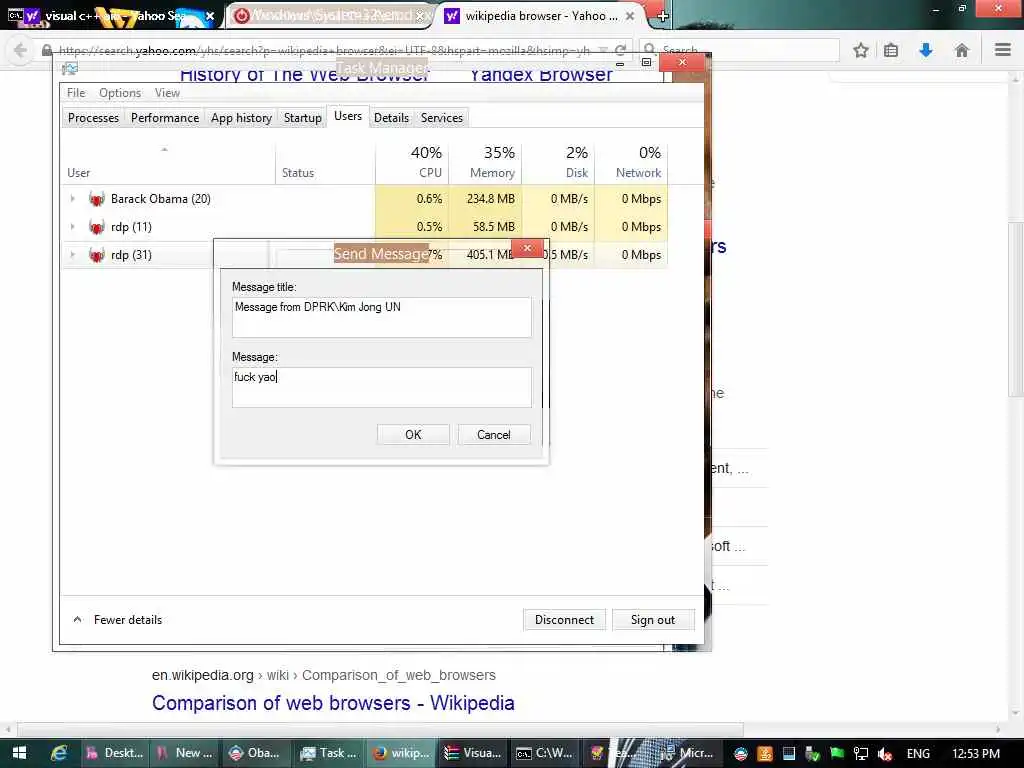Image resolution: width=1024 pixels, height=768 pixels.
Task: Click OK in Send Message dialog
Action: 413,434
